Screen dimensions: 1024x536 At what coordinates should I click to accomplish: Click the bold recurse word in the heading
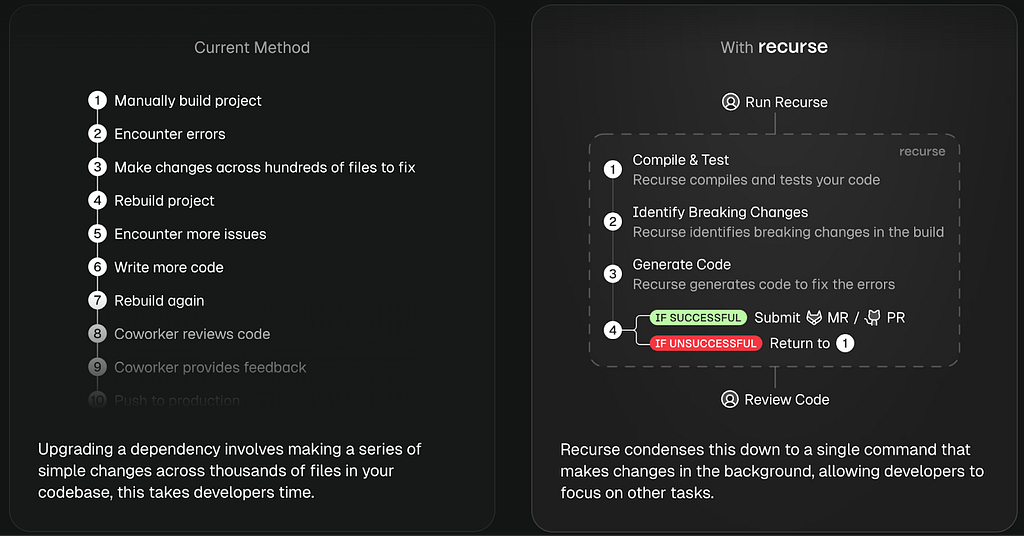coord(793,47)
